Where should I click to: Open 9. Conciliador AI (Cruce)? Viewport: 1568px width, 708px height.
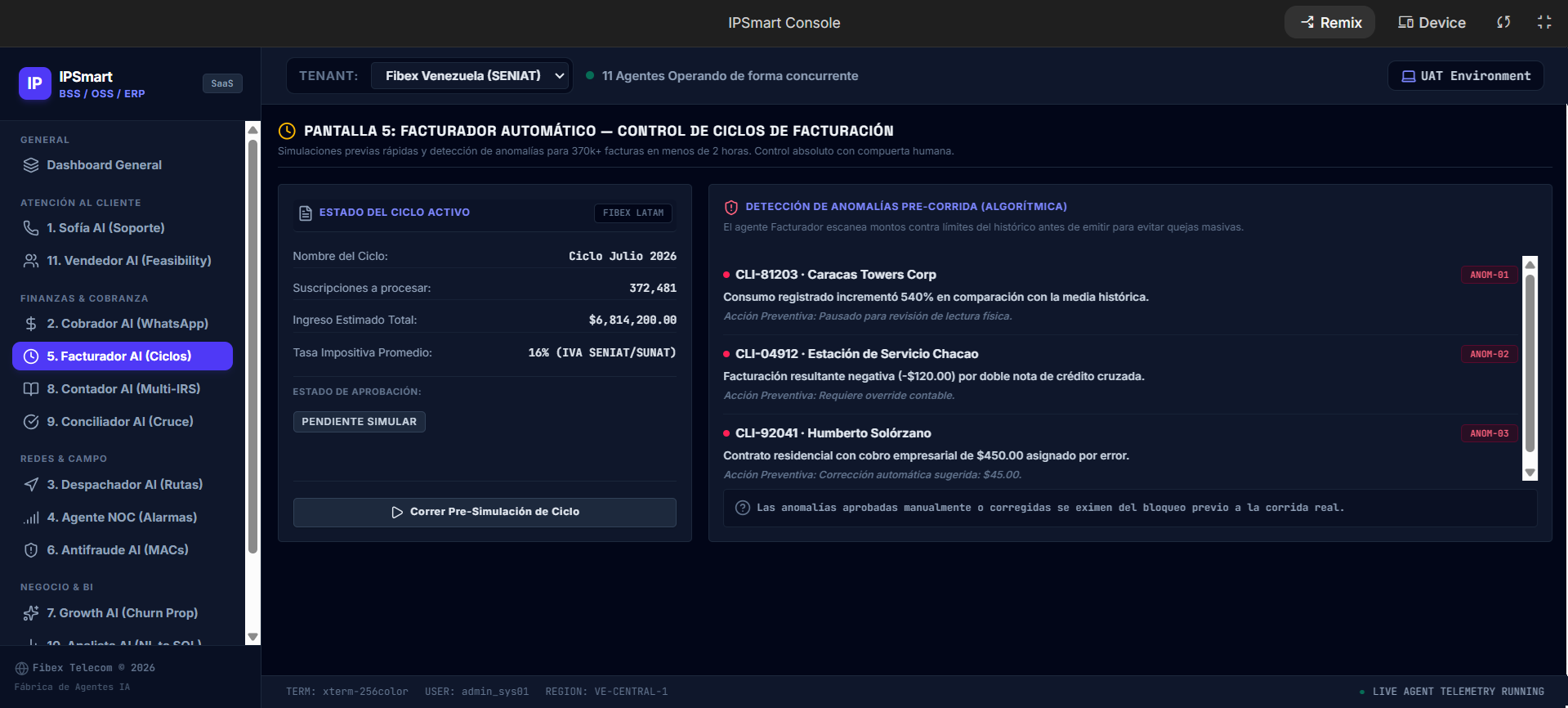pyautogui.click(x=123, y=422)
